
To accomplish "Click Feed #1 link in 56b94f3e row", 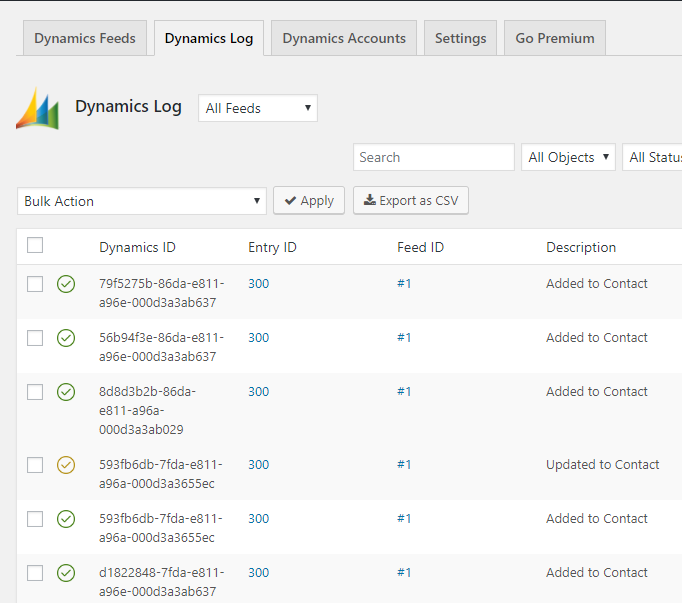I will pos(404,338).
